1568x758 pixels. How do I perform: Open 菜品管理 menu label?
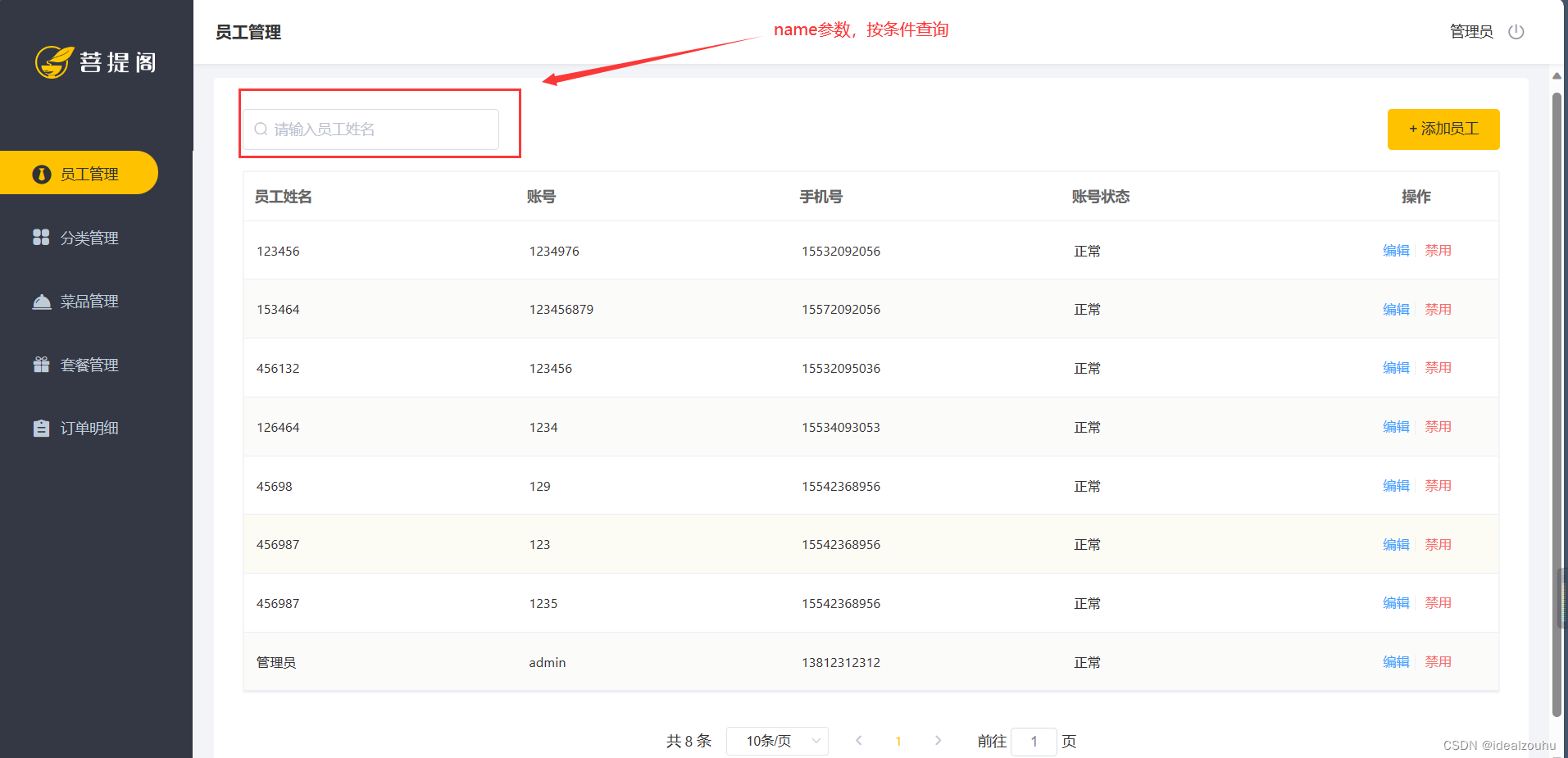pos(89,302)
